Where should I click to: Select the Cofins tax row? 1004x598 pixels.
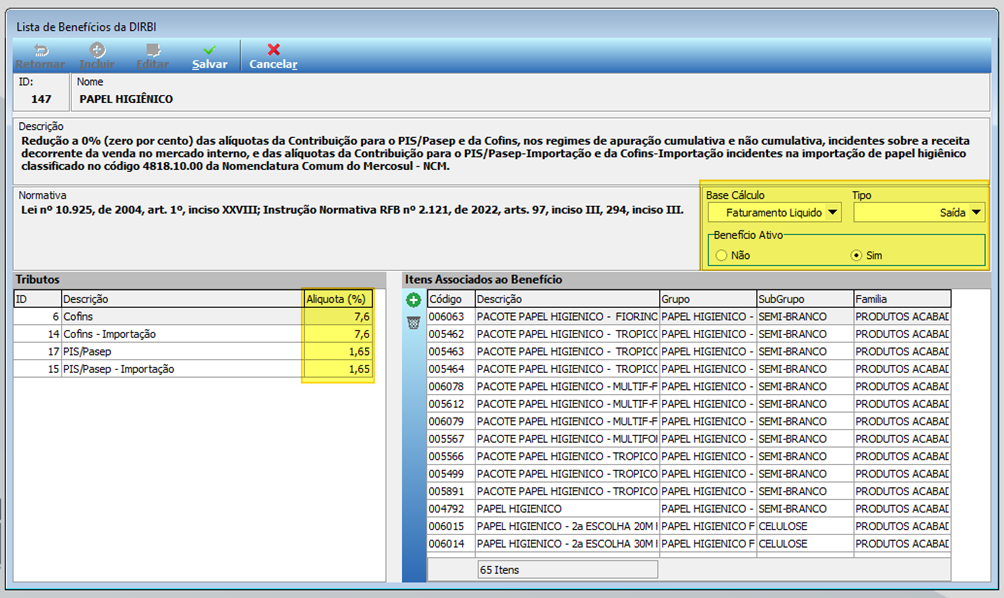point(193,316)
